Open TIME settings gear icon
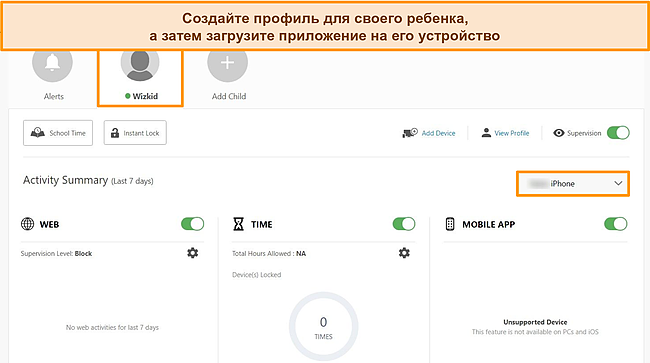 pos(404,253)
